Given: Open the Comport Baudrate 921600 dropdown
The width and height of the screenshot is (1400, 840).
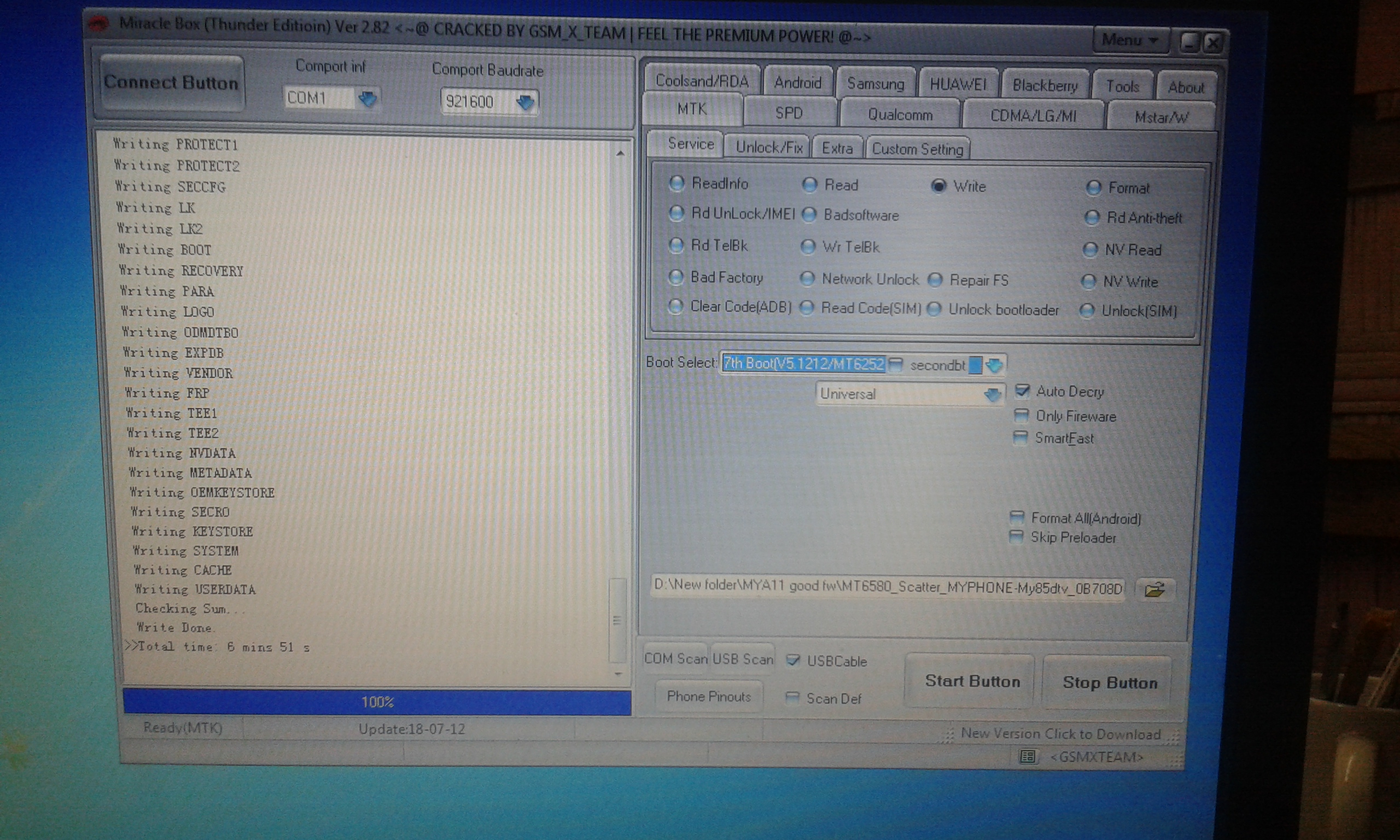Looking at the screenshot, I should [525, 102].
